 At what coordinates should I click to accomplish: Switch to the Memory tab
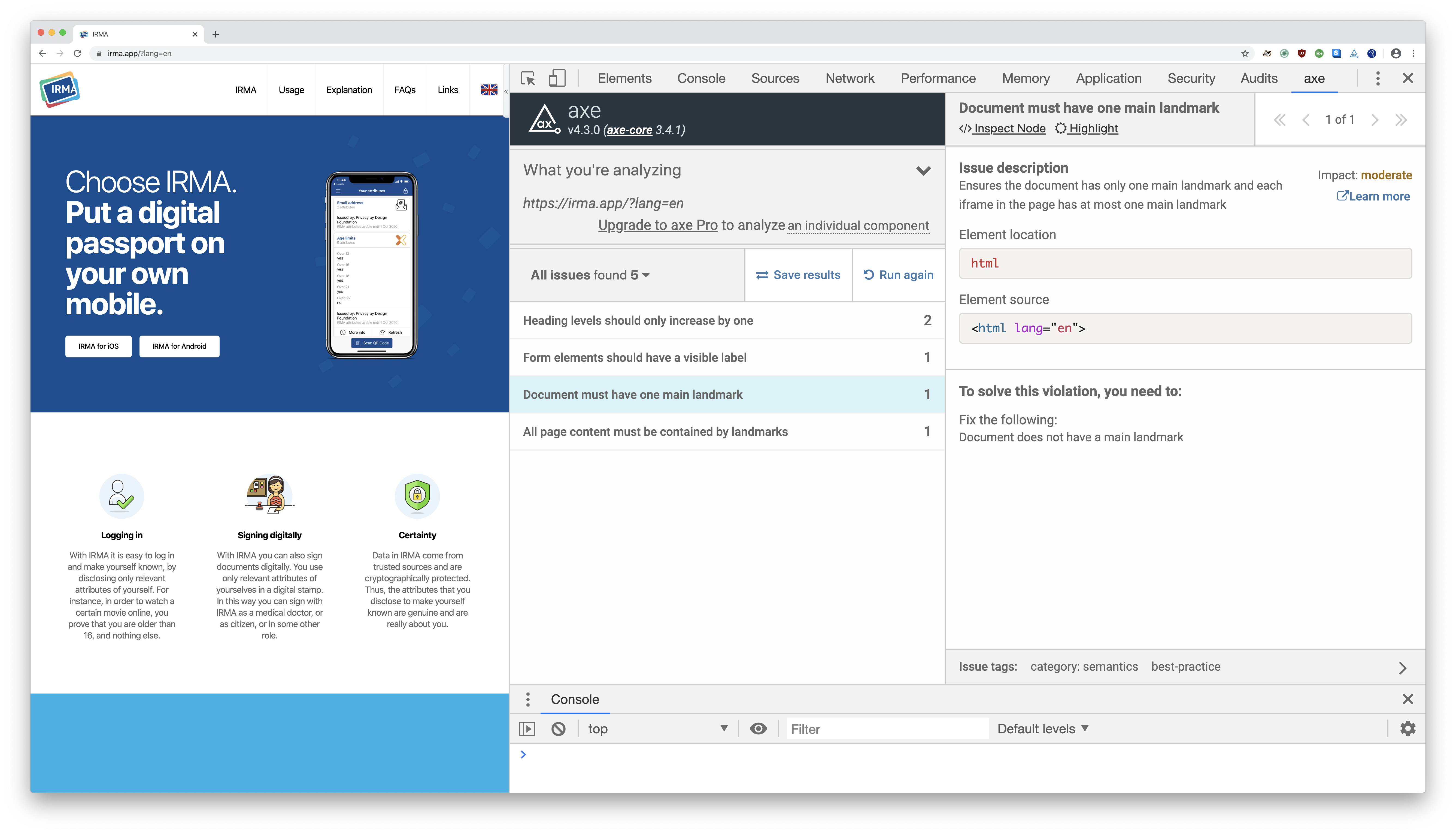[x=1026, y=78]
